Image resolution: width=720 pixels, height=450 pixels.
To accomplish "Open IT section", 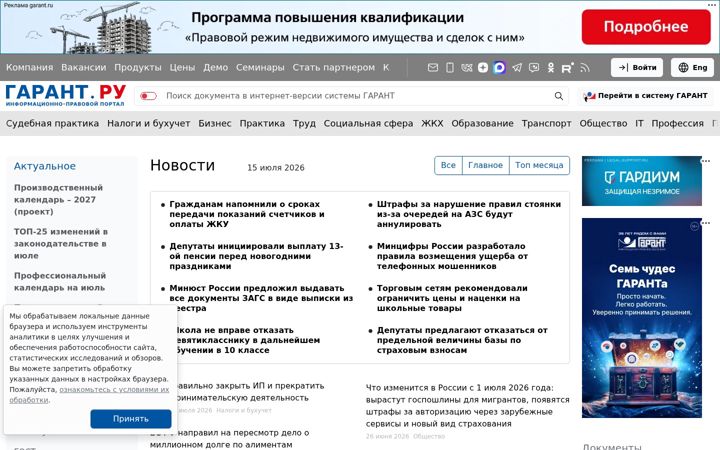I will coord(639,124).
